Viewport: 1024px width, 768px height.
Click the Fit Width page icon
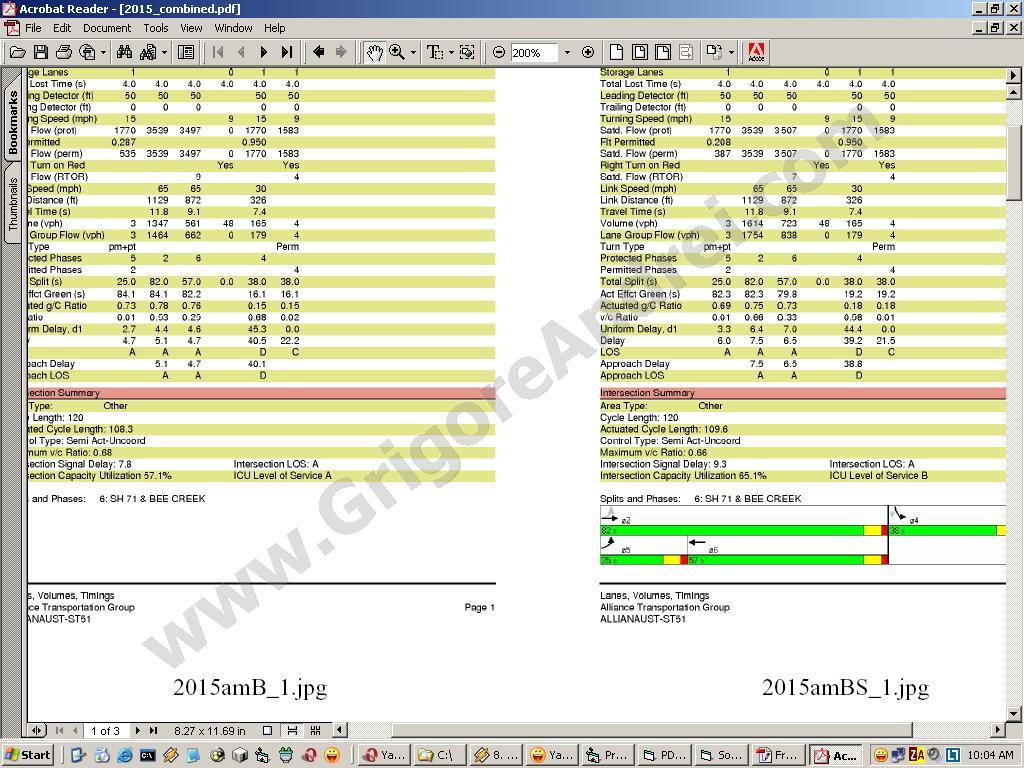[x=663, y=52]
